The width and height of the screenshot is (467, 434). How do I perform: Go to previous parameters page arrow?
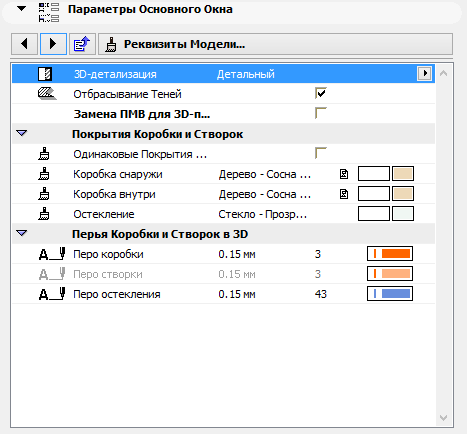pos(24,44)
